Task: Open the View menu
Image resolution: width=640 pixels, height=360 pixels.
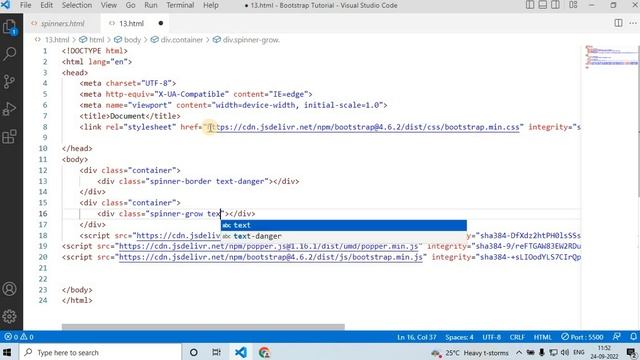Action: 109,5
